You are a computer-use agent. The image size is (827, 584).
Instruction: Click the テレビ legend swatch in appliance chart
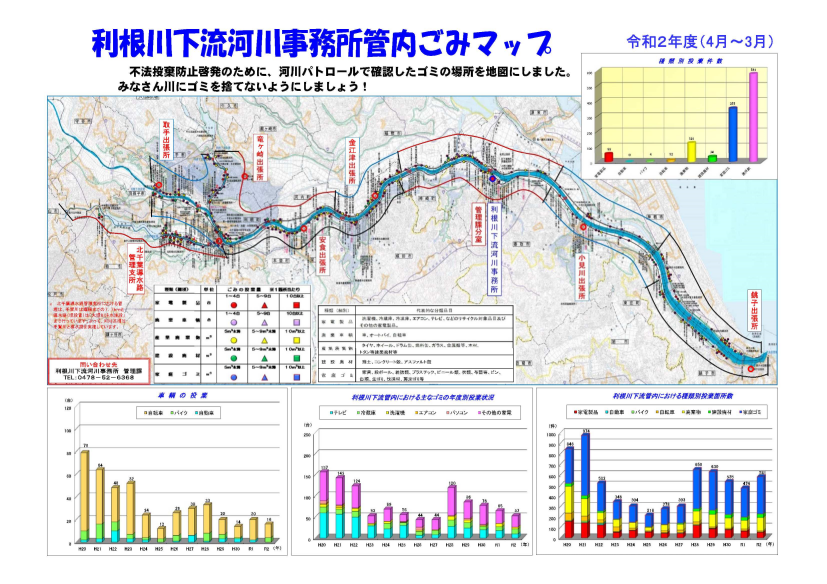point(331,413)
